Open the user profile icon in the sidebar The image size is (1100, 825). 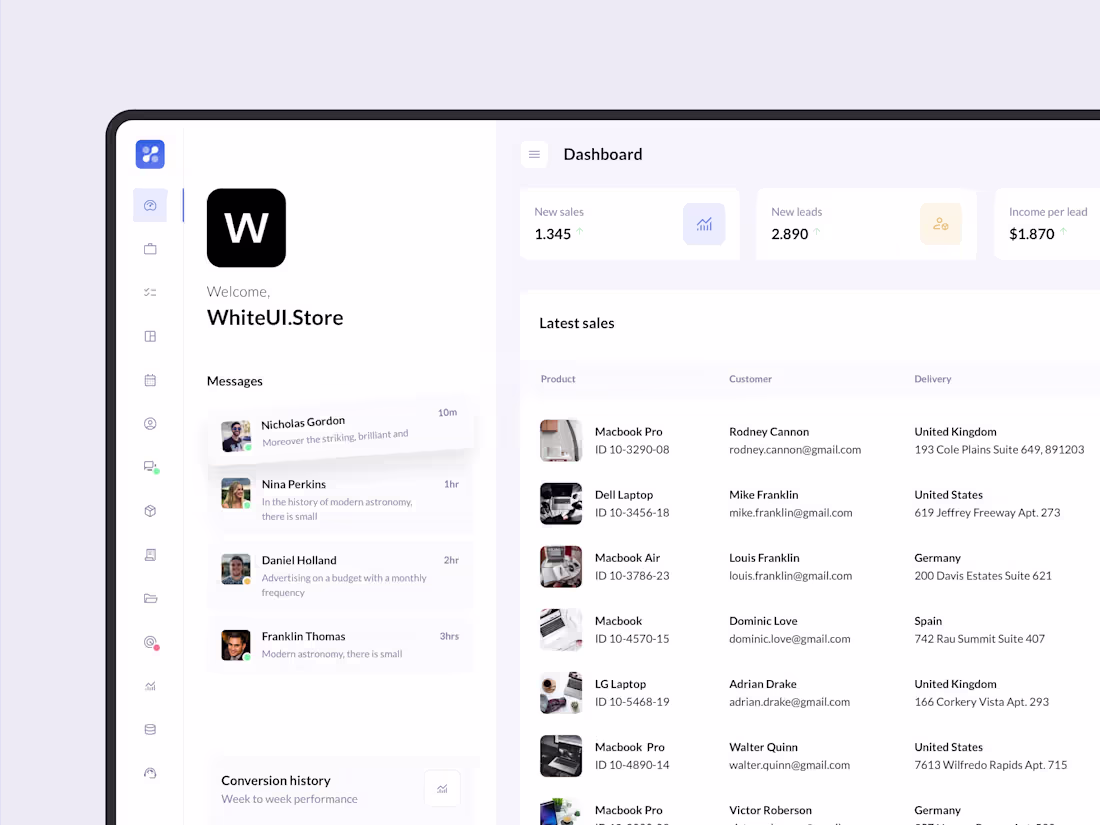point(150,423)
